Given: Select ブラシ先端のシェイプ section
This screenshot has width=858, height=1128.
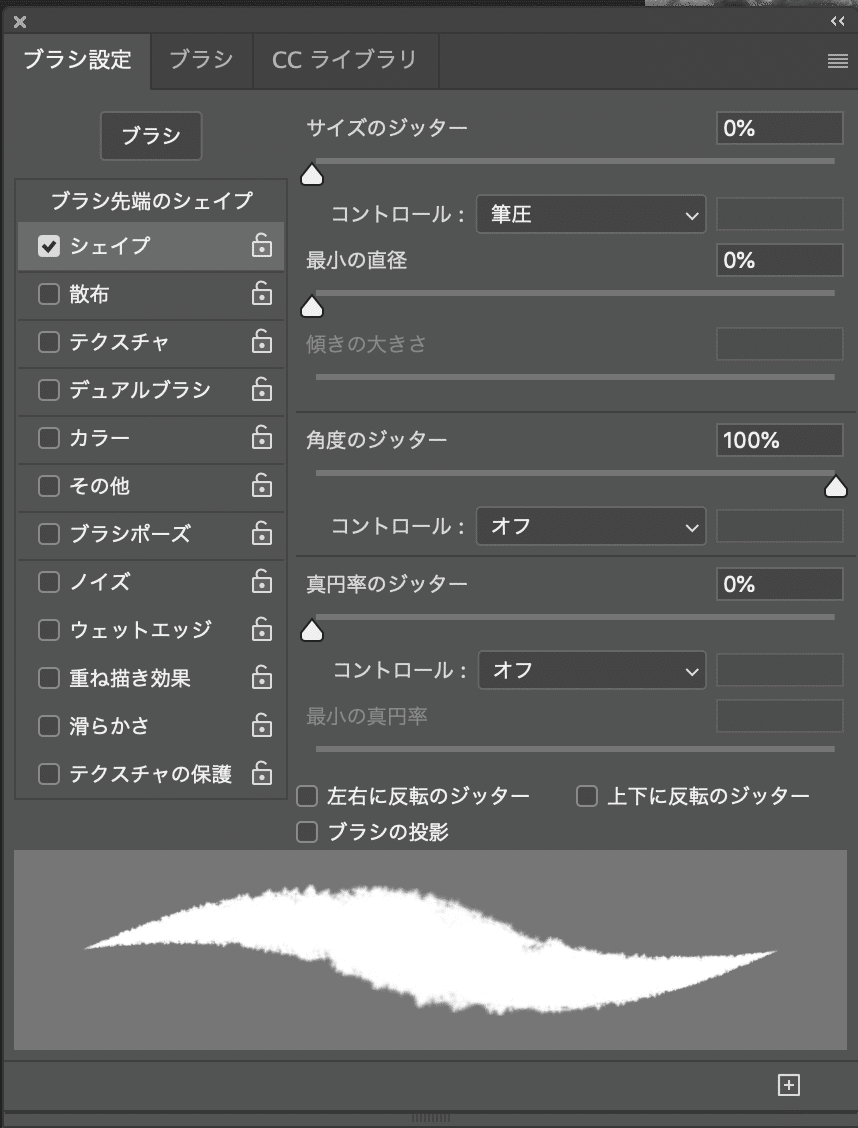Looking at the screenshot, I should pos(151,201).
